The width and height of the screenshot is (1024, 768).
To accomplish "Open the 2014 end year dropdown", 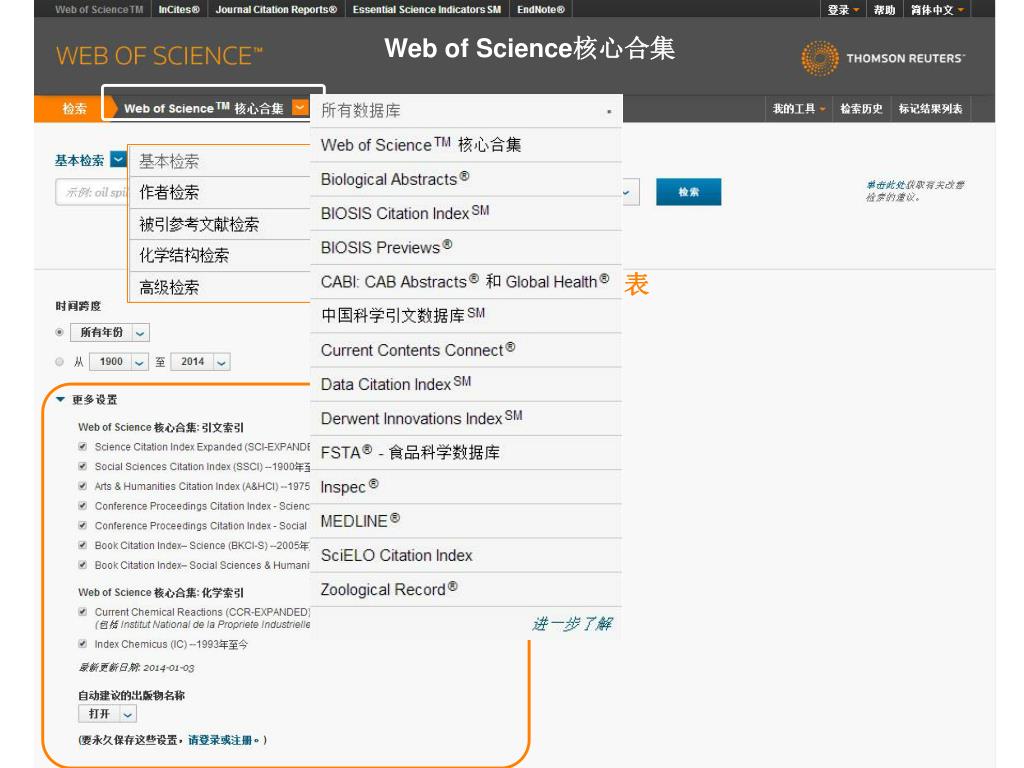I will pyautogui.click(x=200, y=362).
